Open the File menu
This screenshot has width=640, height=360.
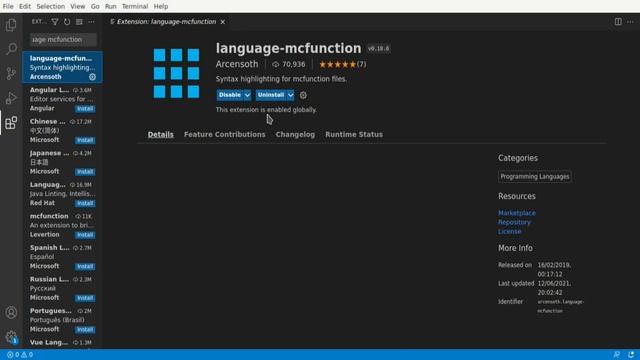[8, 7]
